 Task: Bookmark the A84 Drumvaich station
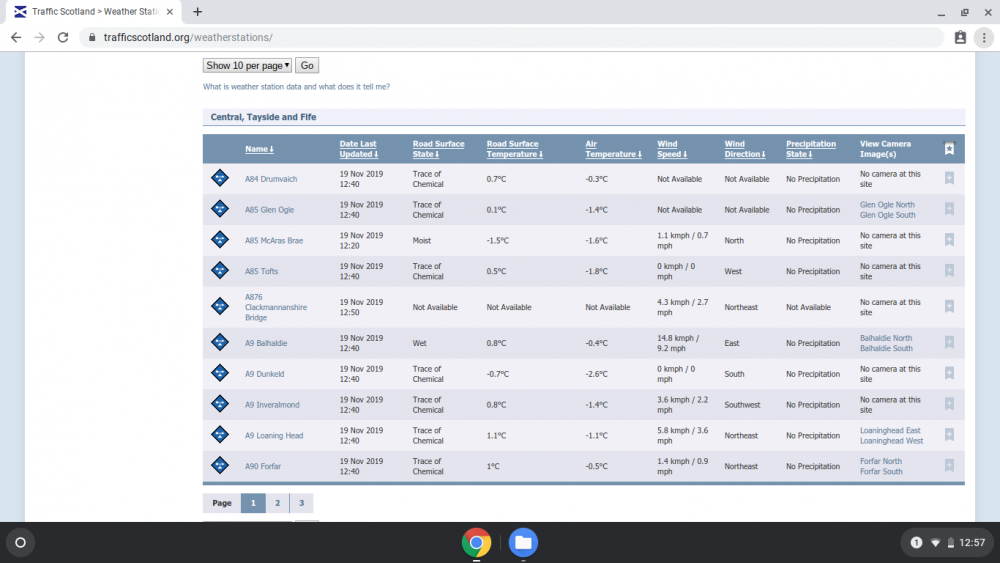click(x=949, y=179)
